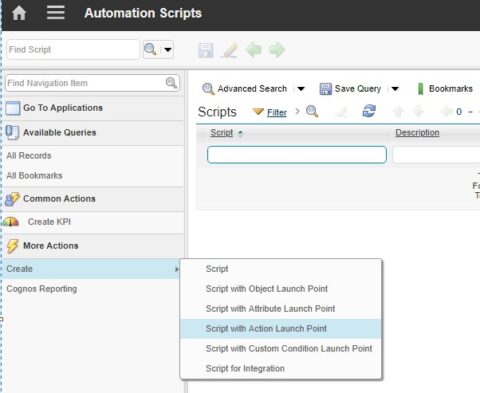This screenshot has height=393, width=480.
Task: Choose Script with Action Launch Point
Action: tap(281, 329)
